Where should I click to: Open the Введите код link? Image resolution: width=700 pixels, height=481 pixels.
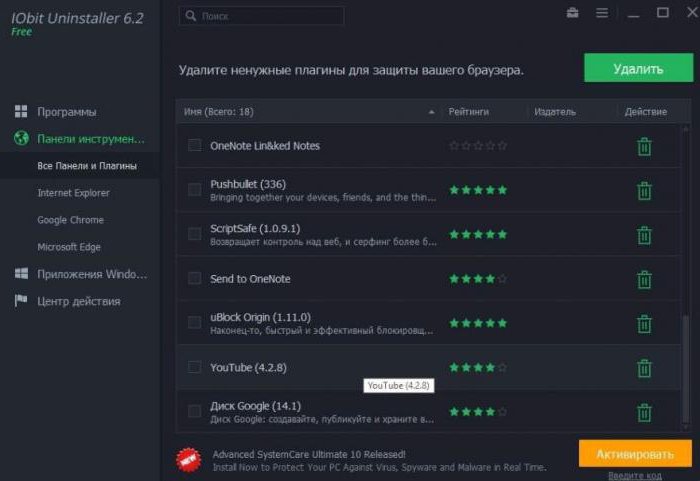coord(634,476)
